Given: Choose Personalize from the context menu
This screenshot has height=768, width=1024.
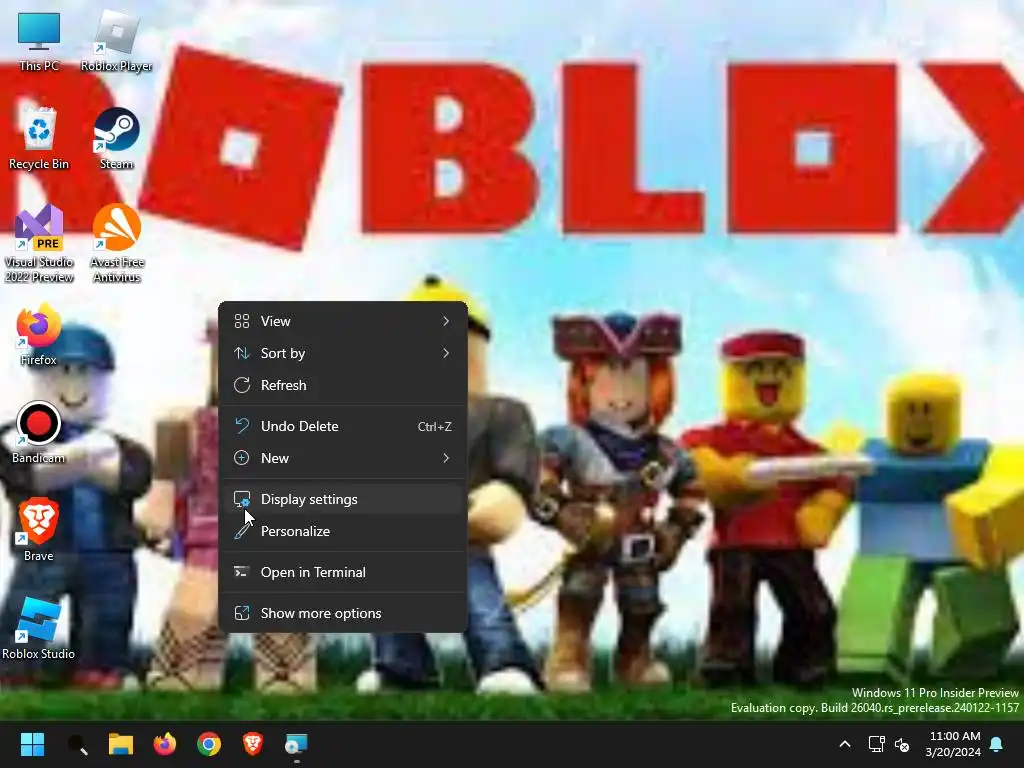Looking at the screenshot, I should coord(342,531).
